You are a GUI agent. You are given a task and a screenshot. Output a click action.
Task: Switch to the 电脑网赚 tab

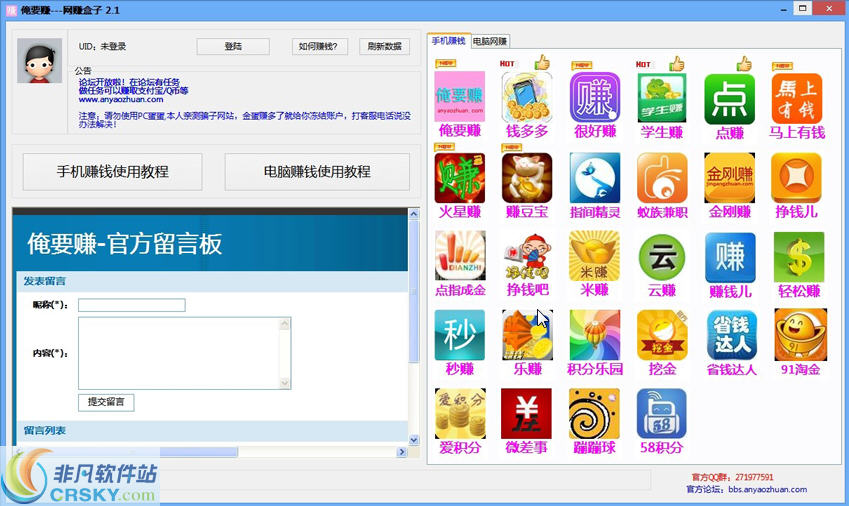click(490, 41)
